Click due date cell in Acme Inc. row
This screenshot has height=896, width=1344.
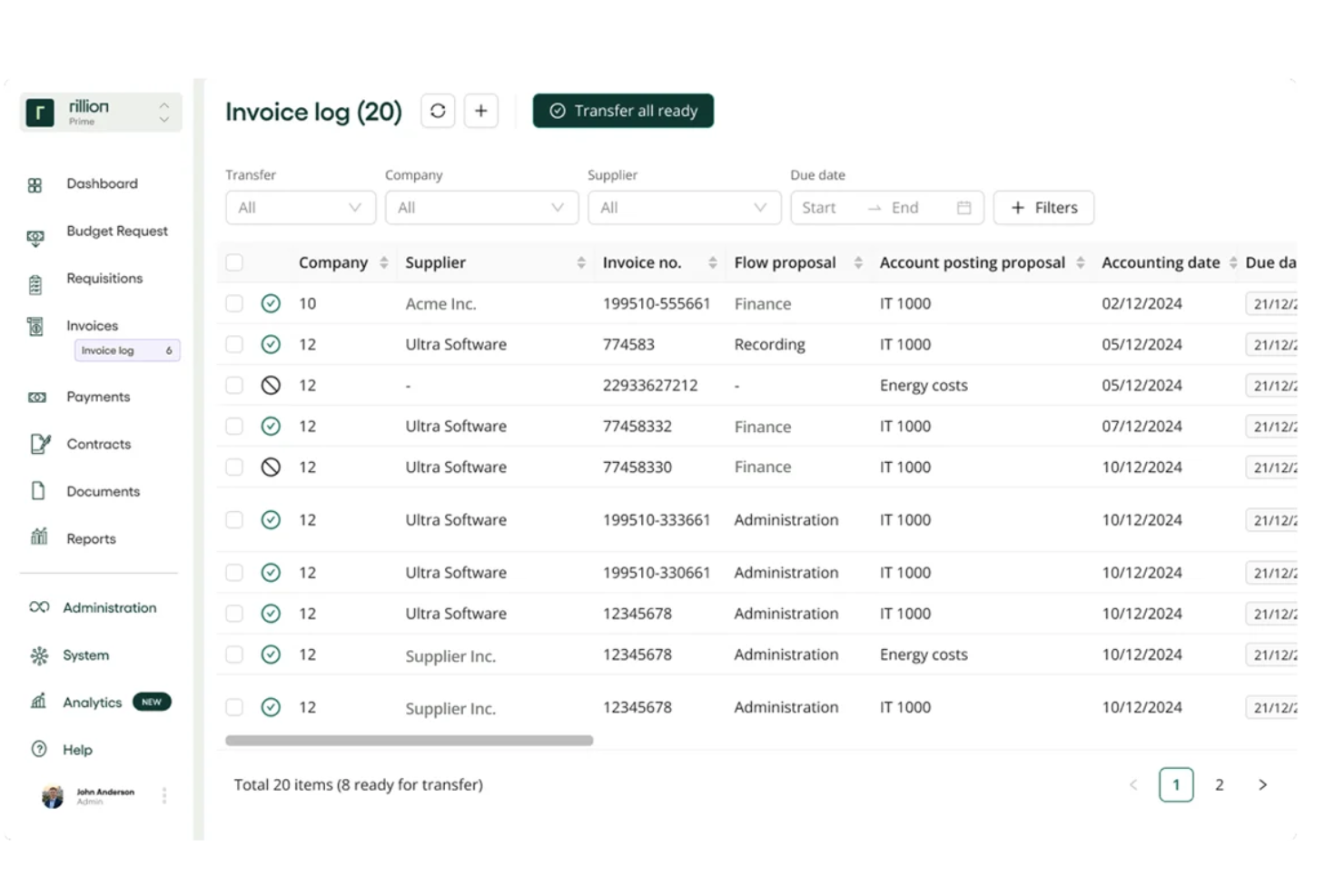(1271, 304)
